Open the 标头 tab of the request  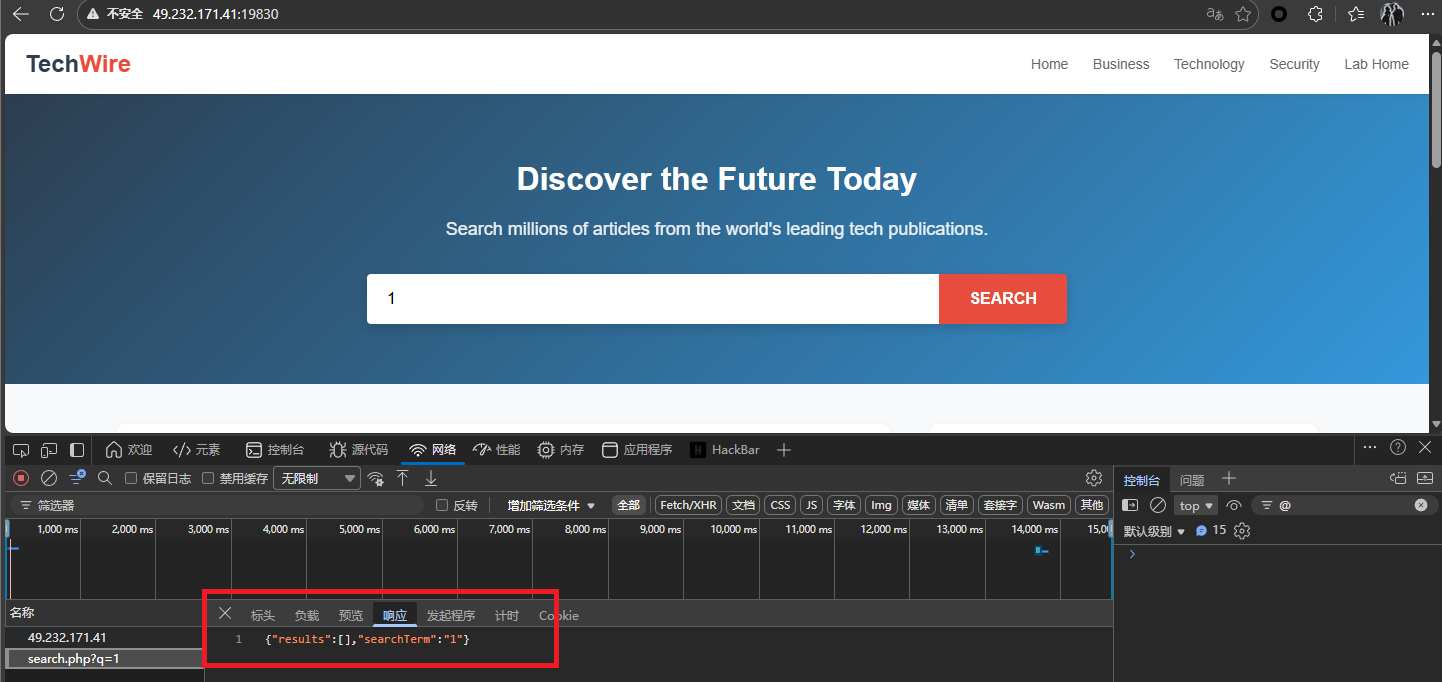point(262,615)
